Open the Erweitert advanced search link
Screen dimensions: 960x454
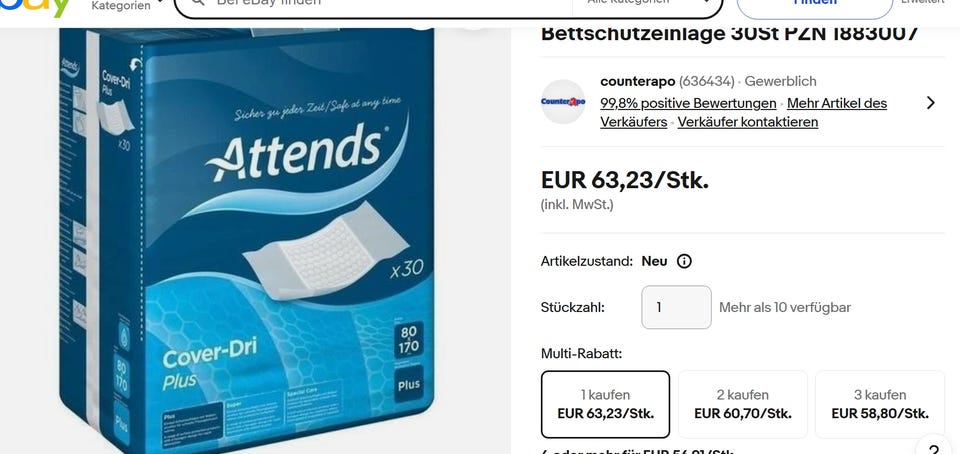(922, 2)
